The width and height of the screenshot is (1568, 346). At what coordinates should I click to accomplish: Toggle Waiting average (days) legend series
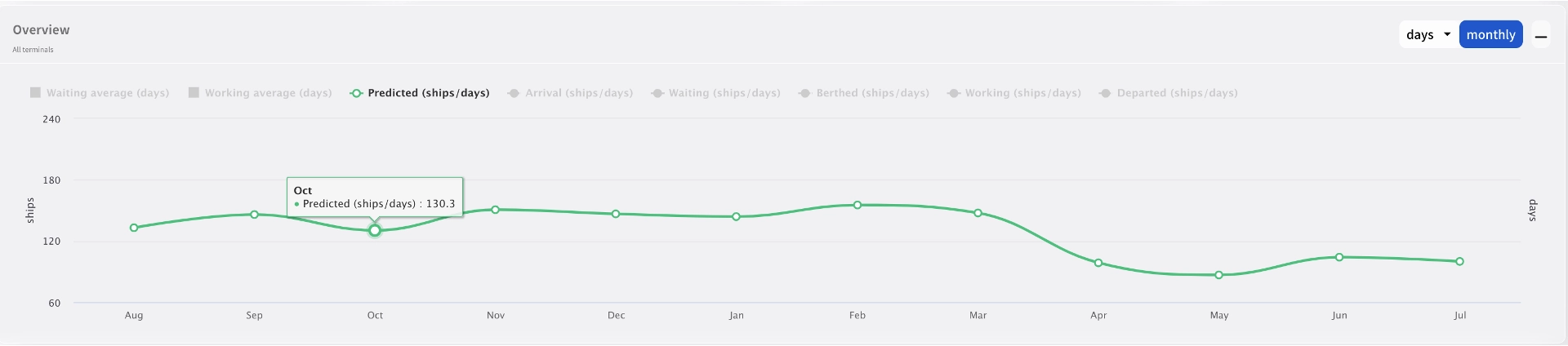[100, 93]
